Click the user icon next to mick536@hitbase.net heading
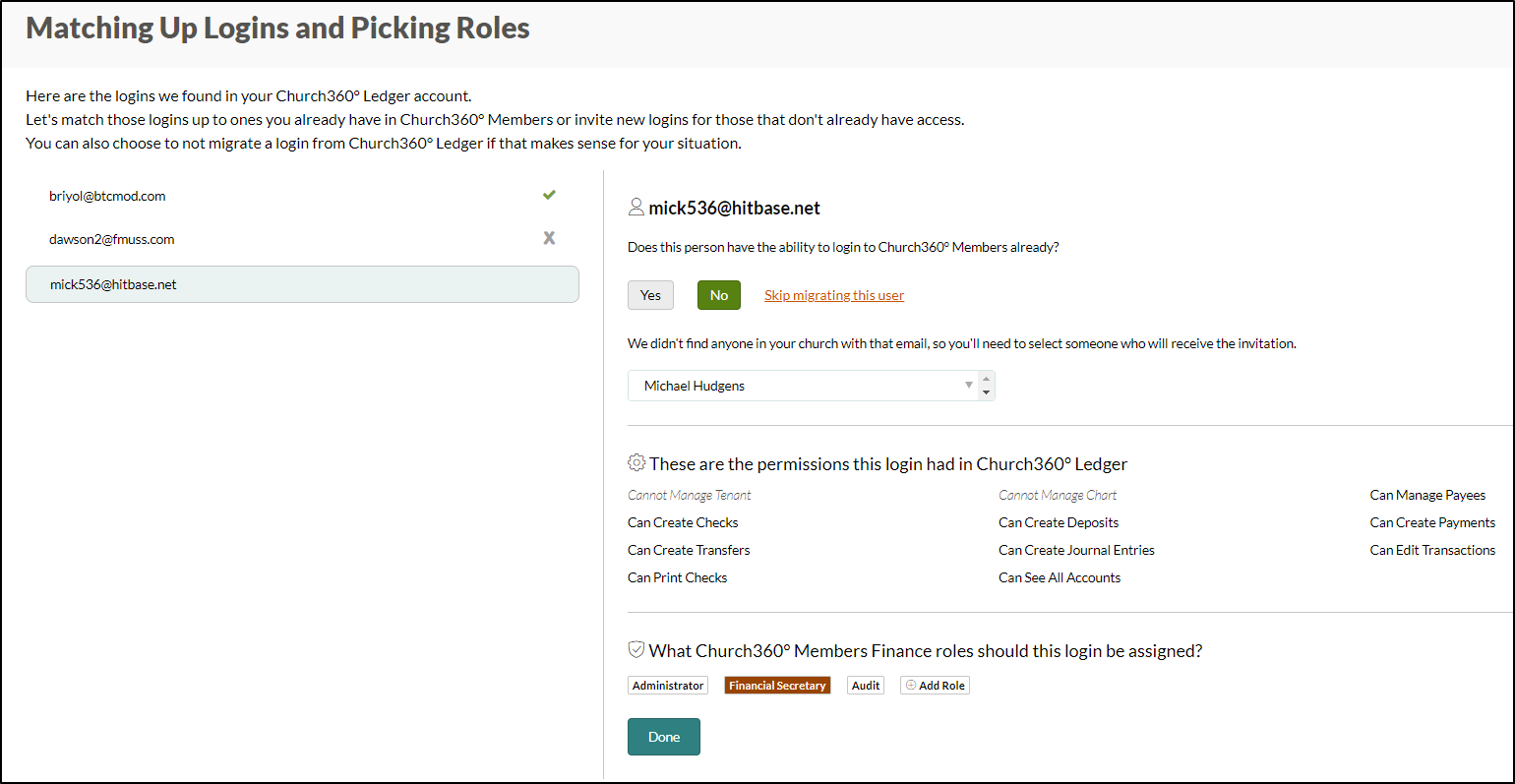The width and height of the screenshot is (1515, 784). pyautogui.click(x=636, y=208)
